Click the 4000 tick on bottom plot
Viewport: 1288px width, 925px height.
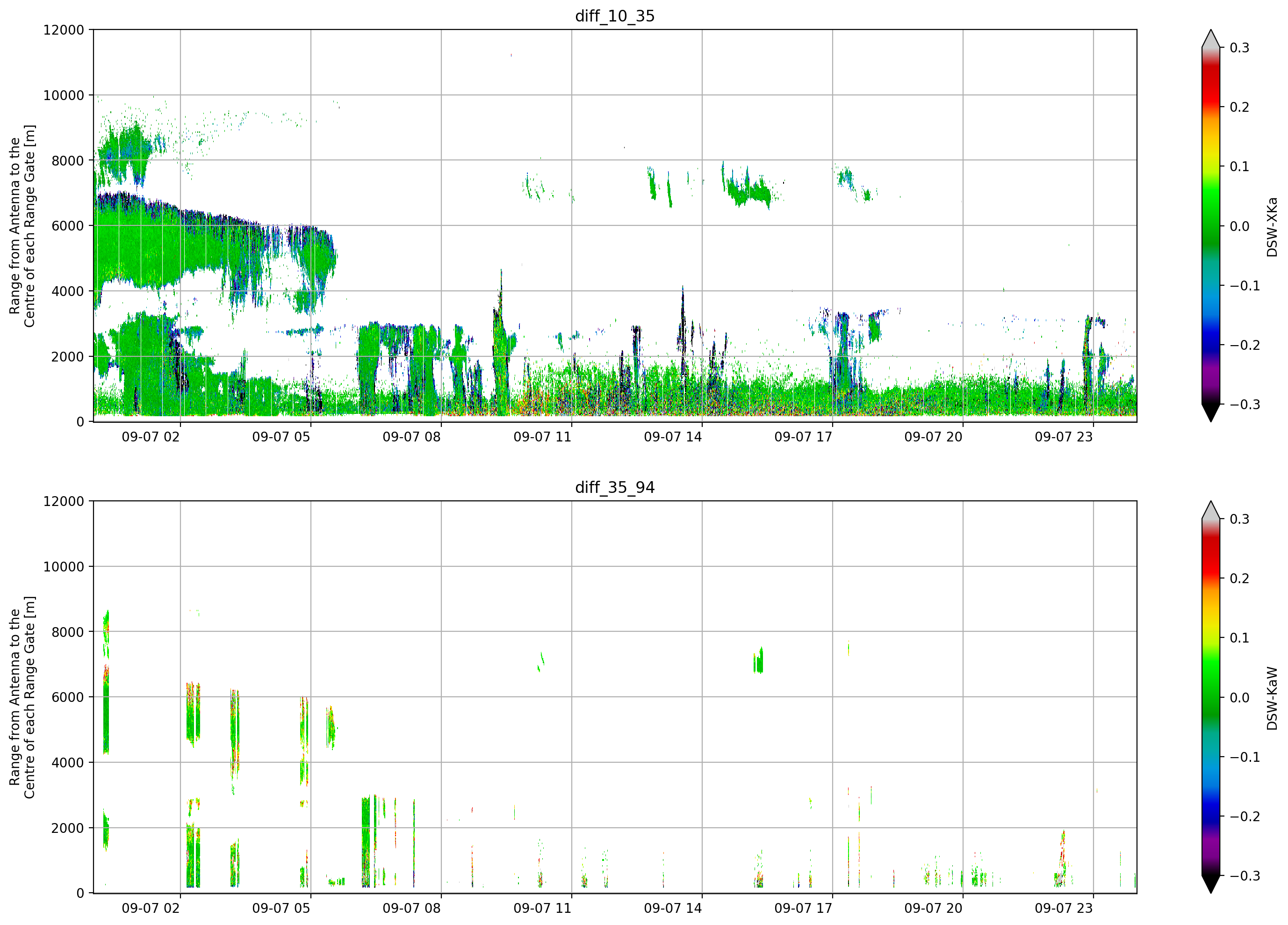pyautogui.click(x=68, y=763)
